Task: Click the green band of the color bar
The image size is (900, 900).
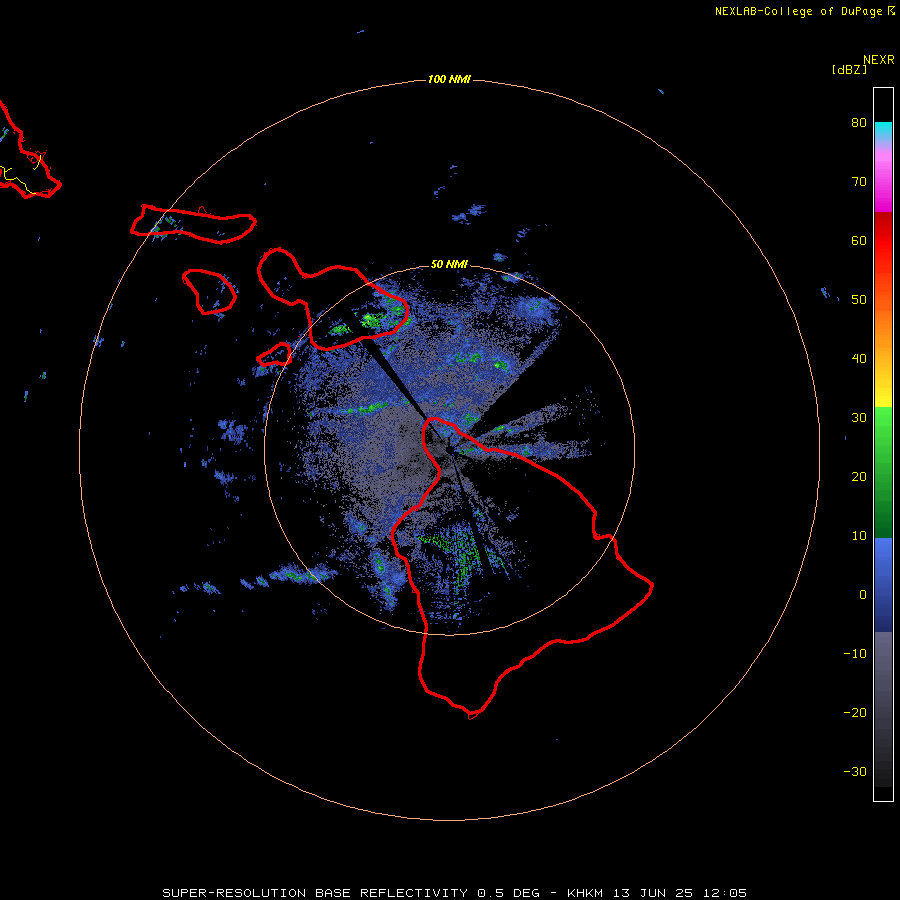Action: [x=883, y=472]
